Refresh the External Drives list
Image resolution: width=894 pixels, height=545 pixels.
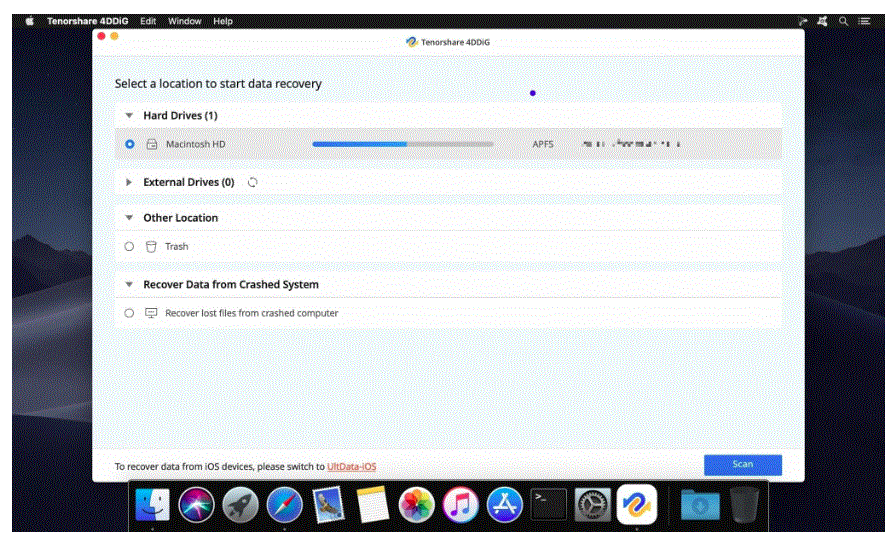pos(253,182)
